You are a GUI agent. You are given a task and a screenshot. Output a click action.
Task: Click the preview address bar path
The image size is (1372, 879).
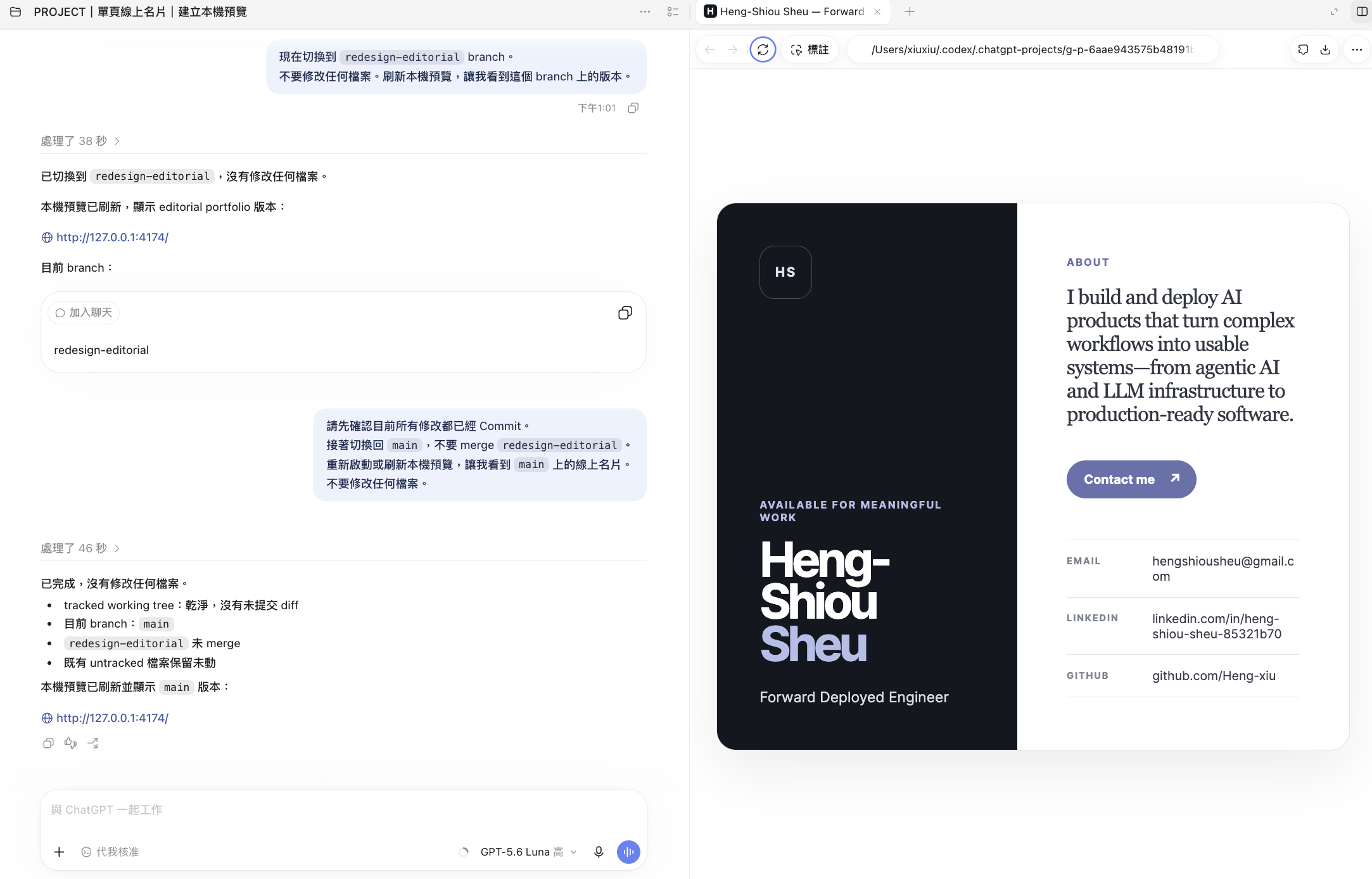click(x=1032, y=49)
